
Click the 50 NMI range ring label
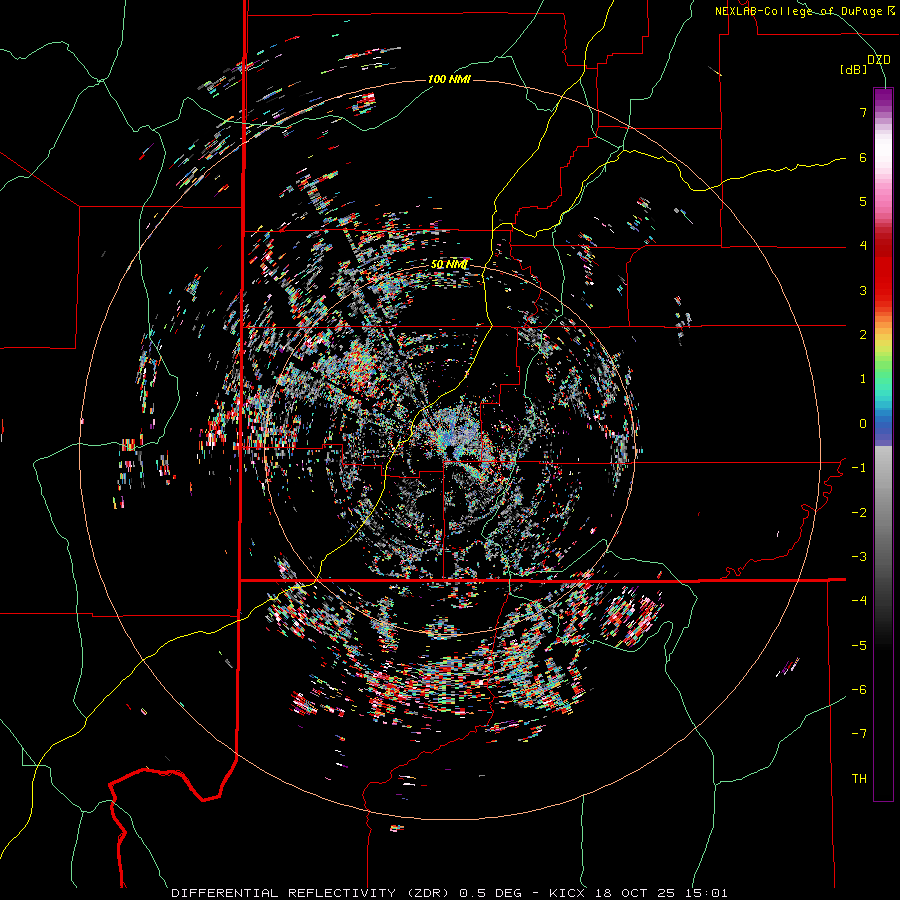coord(449,264)
